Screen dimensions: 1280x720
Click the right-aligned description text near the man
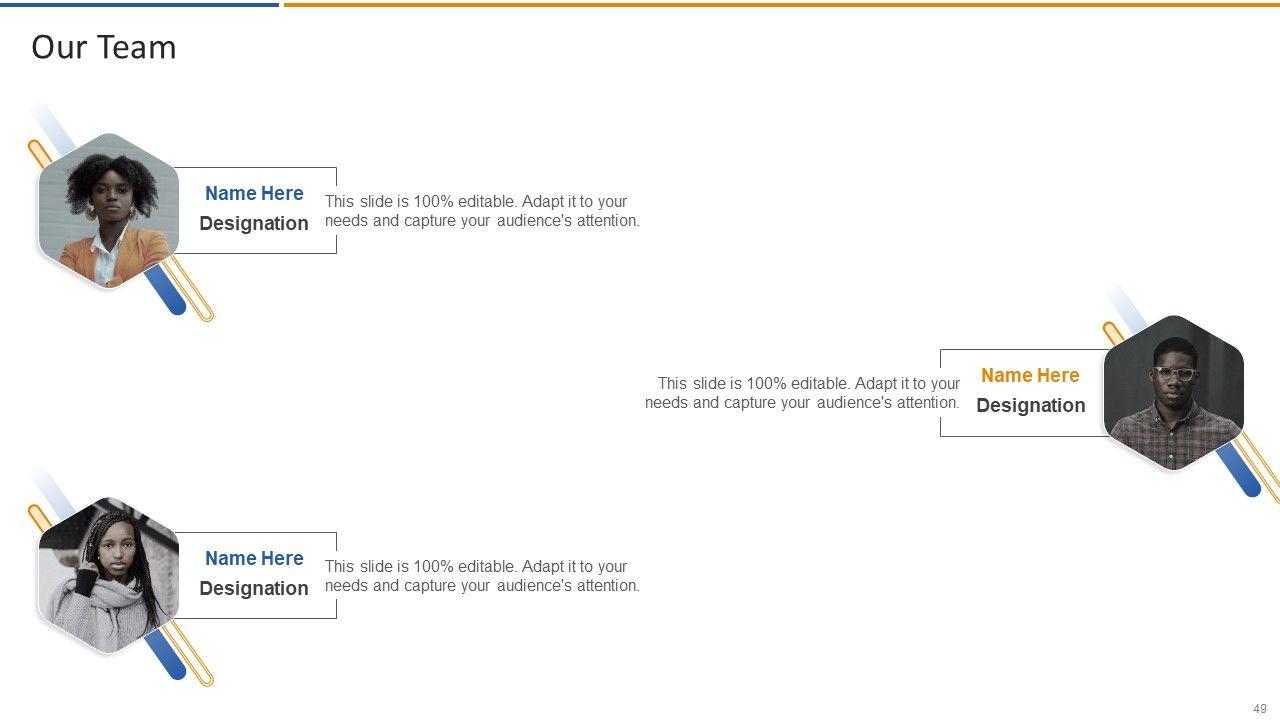[x=802, y=393]
